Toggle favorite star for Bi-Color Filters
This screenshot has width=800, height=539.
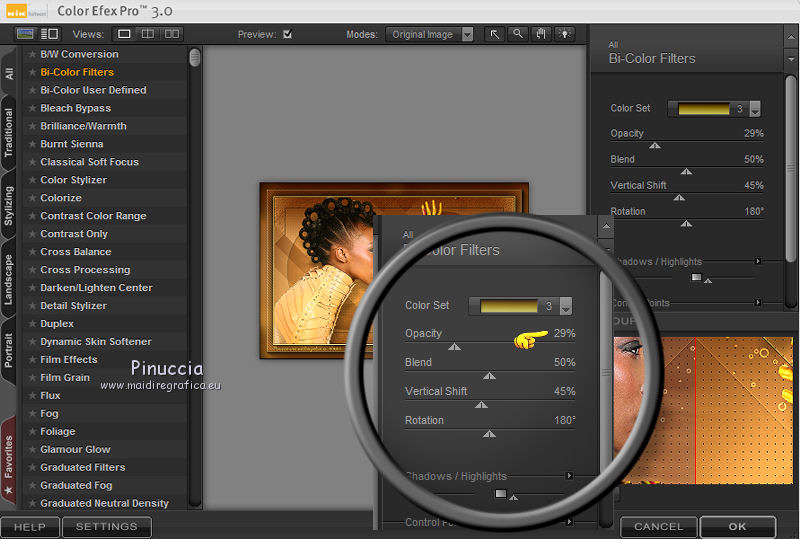click(32, 72)
